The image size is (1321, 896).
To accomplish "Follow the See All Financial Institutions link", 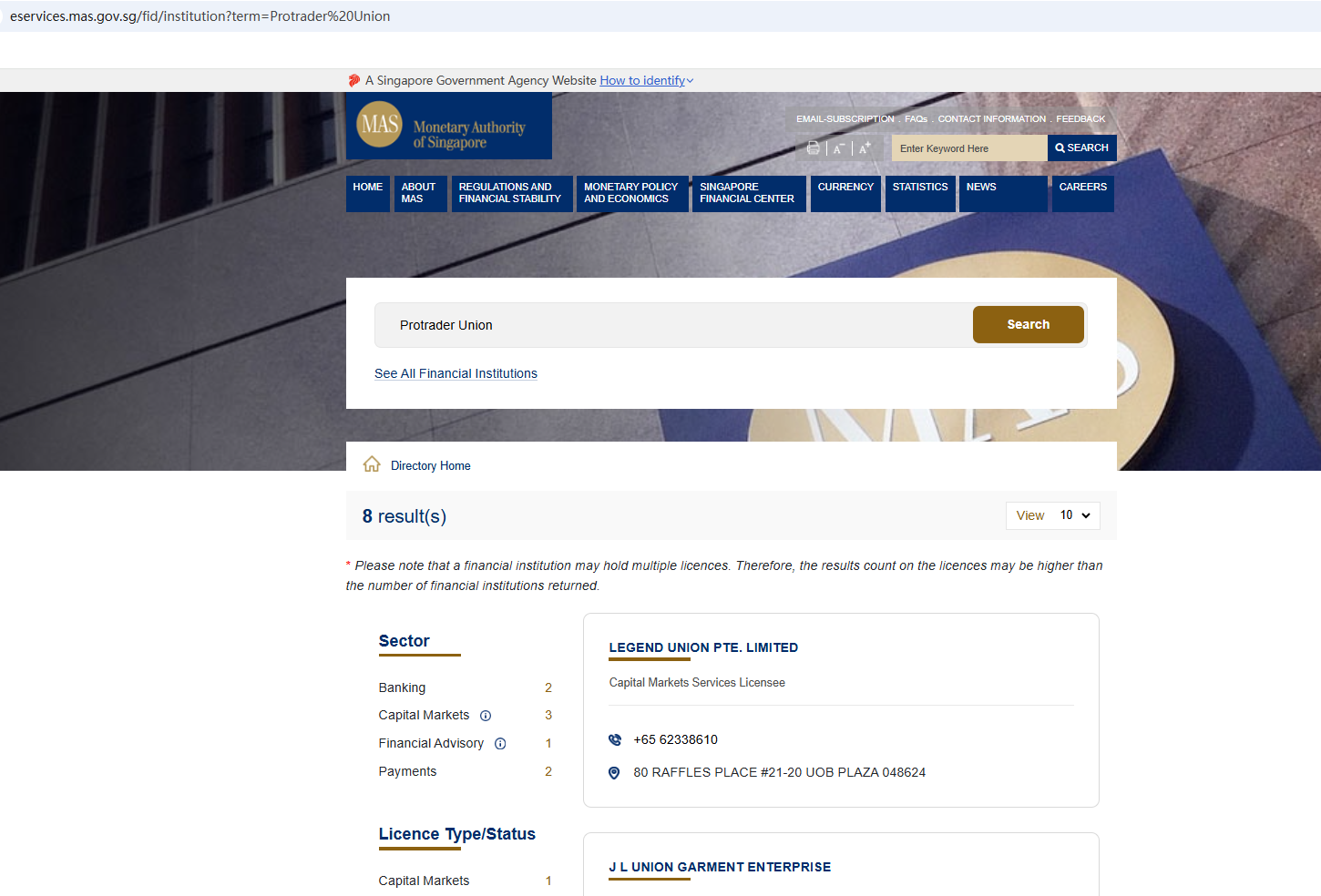I will click(x=456, y=373).
